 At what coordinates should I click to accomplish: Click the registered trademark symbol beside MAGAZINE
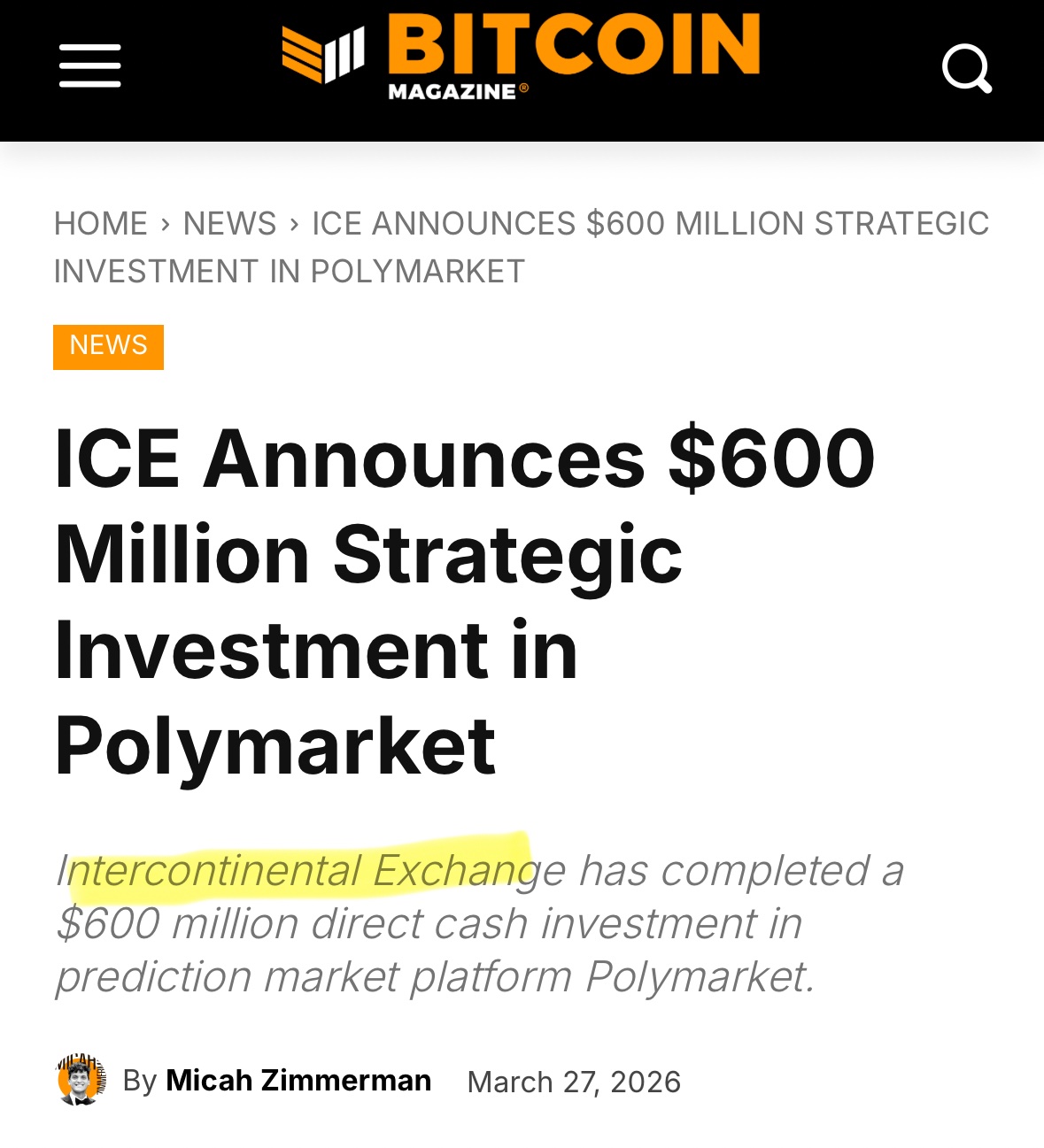(x=524, y=88)
